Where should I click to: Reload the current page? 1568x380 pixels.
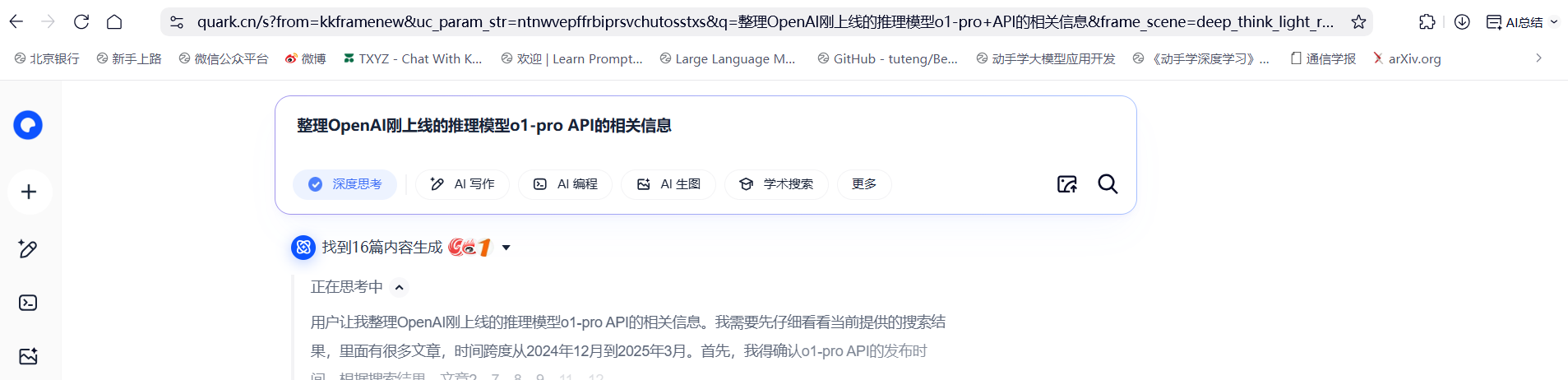[81, 21]
